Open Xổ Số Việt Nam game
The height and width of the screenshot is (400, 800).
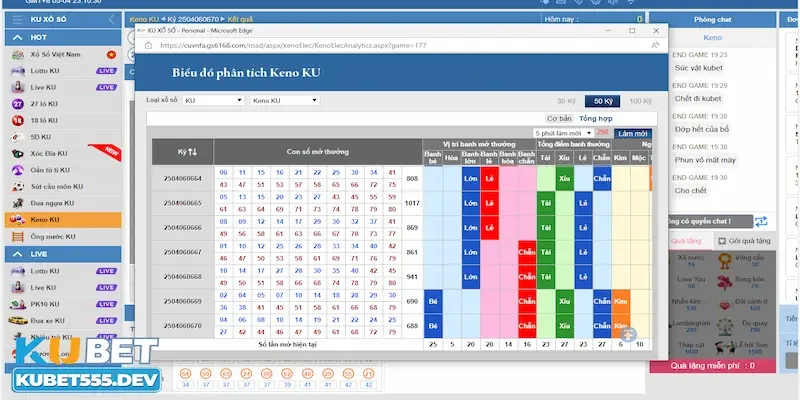click(63, 55)
